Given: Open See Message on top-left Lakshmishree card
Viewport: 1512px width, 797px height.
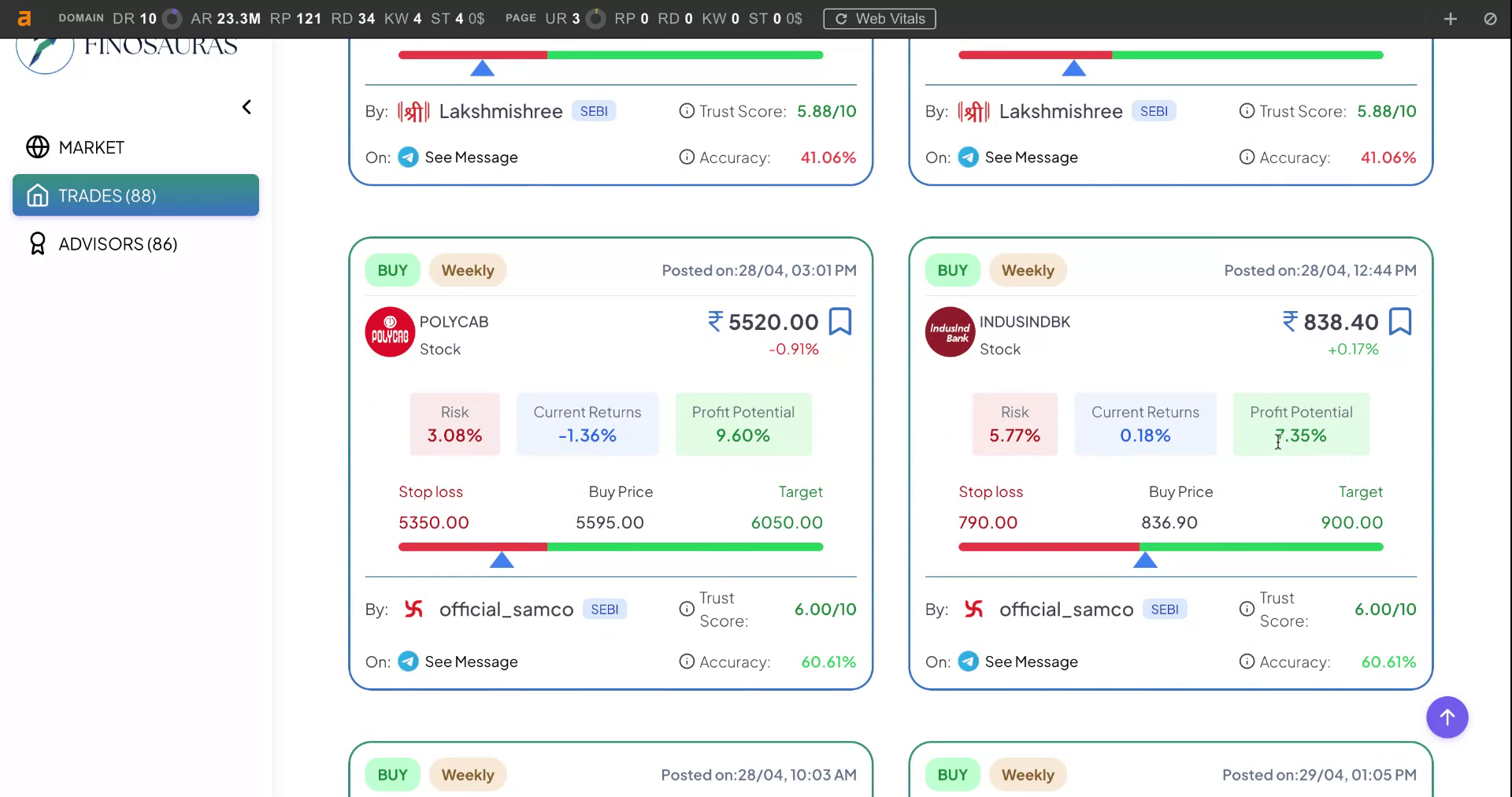Looking at the screenshot, I should [471, 158].
